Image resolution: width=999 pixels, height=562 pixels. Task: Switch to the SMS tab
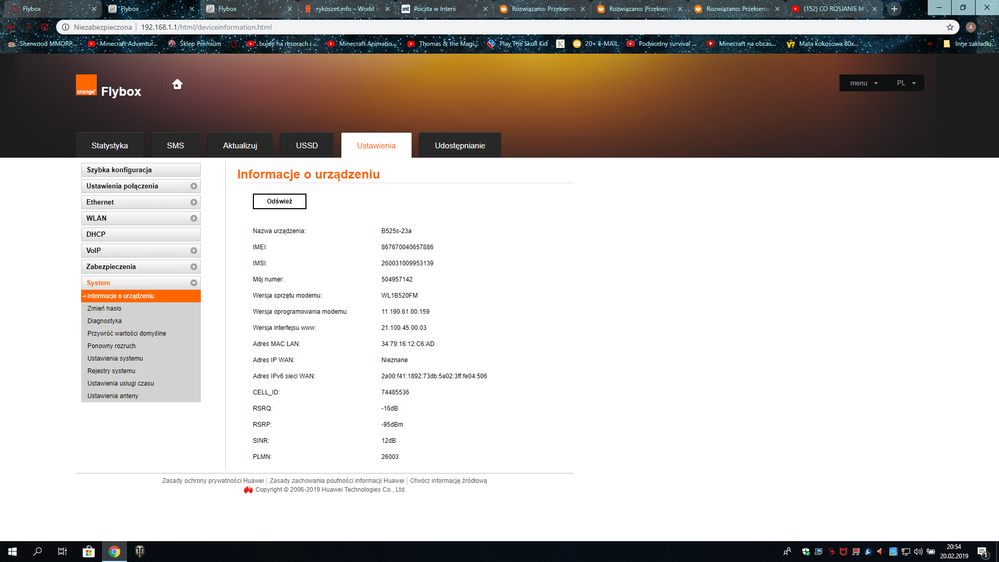pyautogui.click(x=175, y=145)
